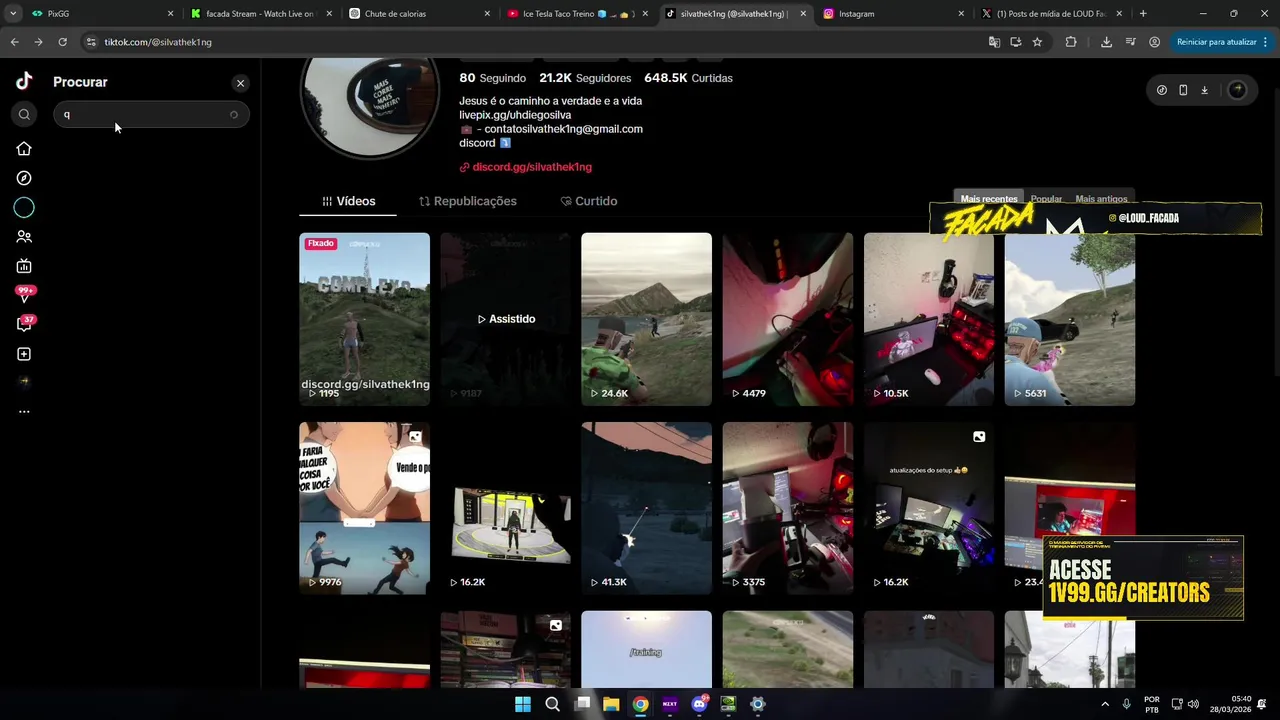Open the video with 24.6K views

click(x=646, y=319)
